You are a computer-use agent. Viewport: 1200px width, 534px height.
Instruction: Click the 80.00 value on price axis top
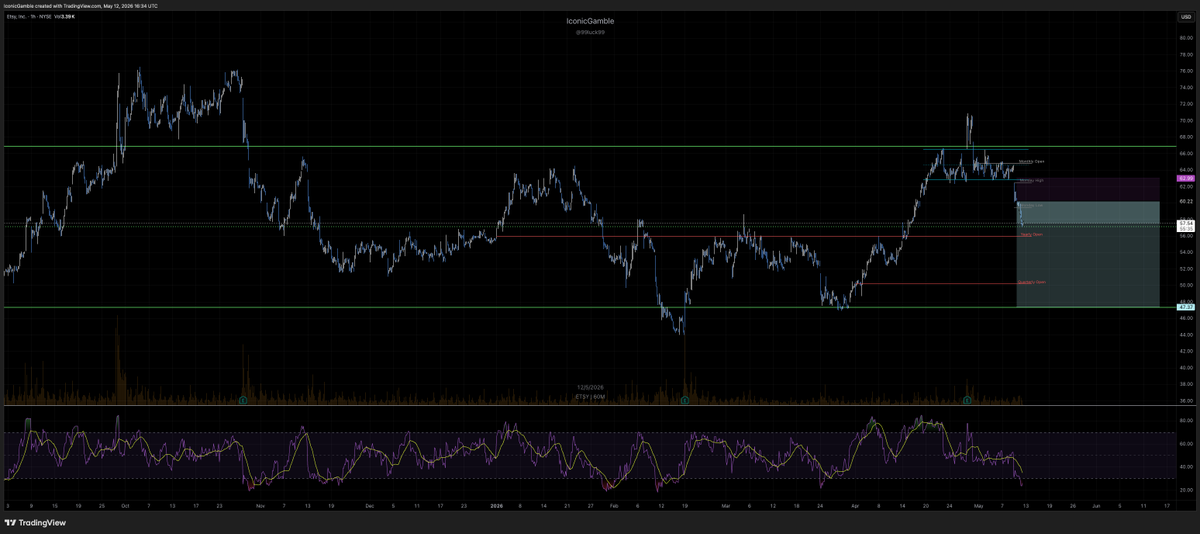click(x=1185, y=38)
